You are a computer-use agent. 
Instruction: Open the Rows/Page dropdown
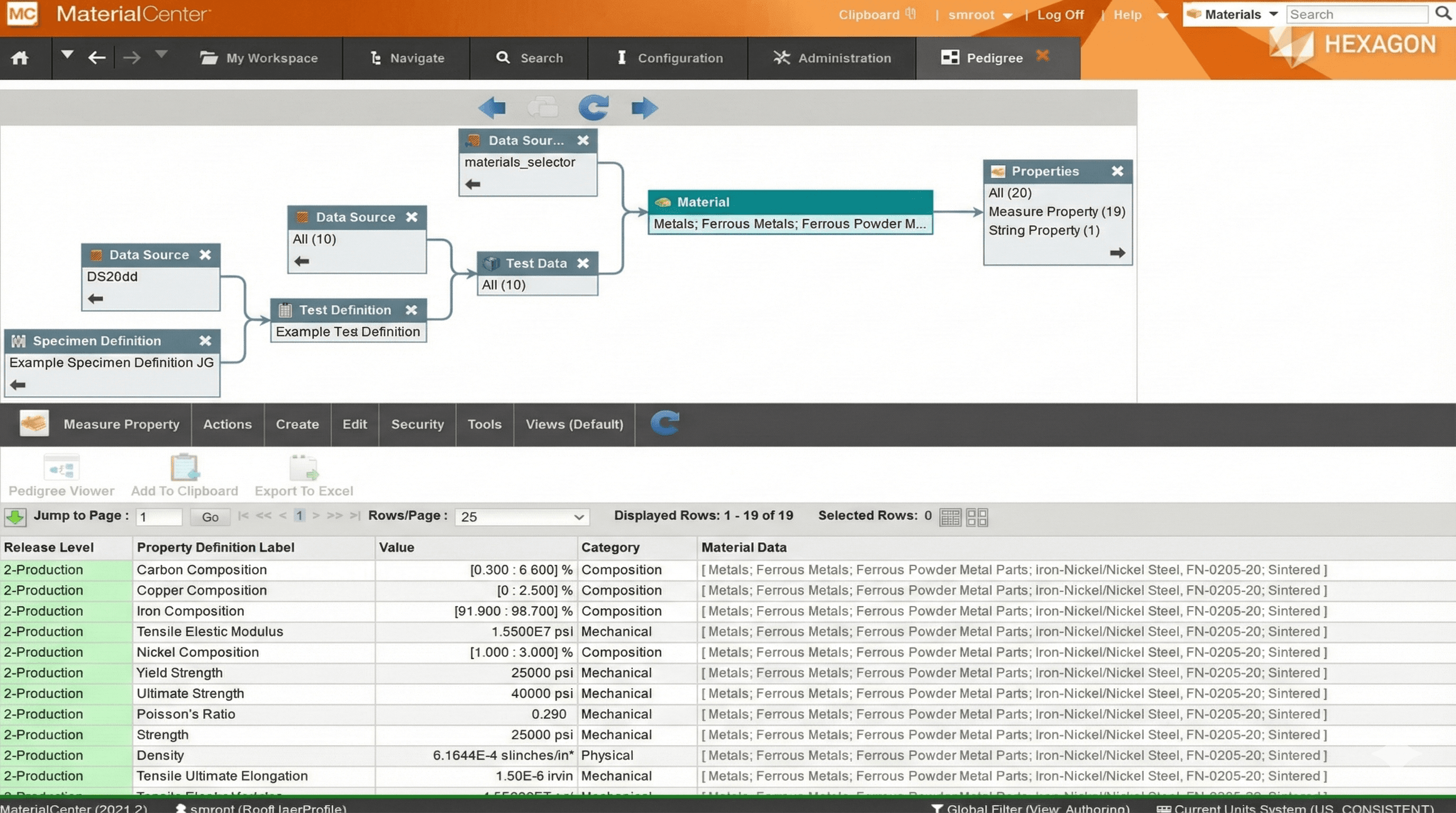(522, 517)
